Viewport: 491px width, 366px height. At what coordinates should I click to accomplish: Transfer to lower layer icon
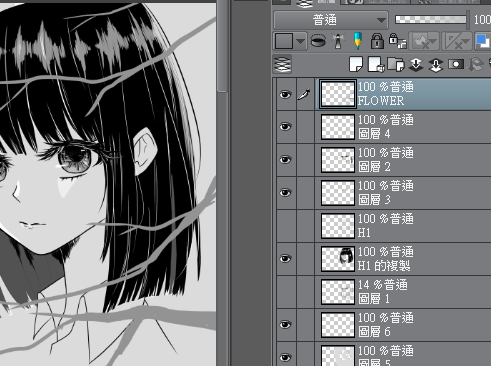coord(416,64)
